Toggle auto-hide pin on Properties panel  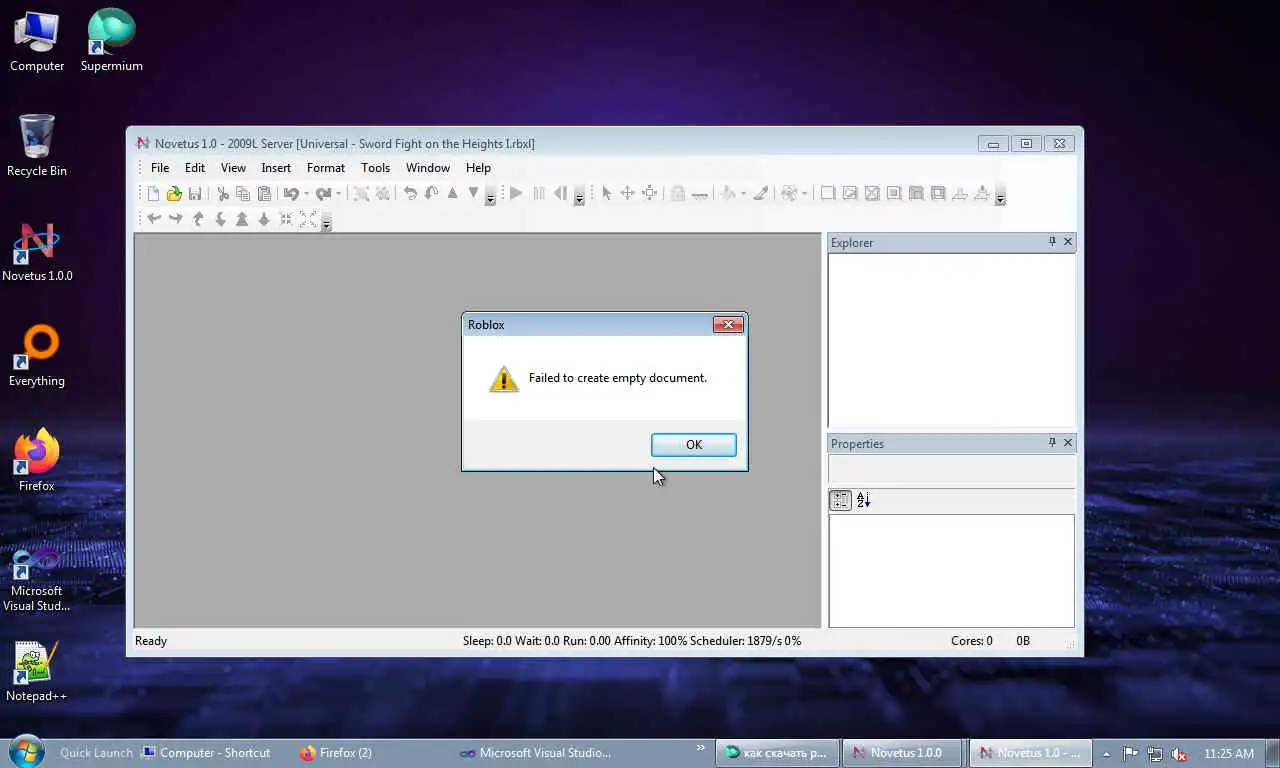point(1052,443)
